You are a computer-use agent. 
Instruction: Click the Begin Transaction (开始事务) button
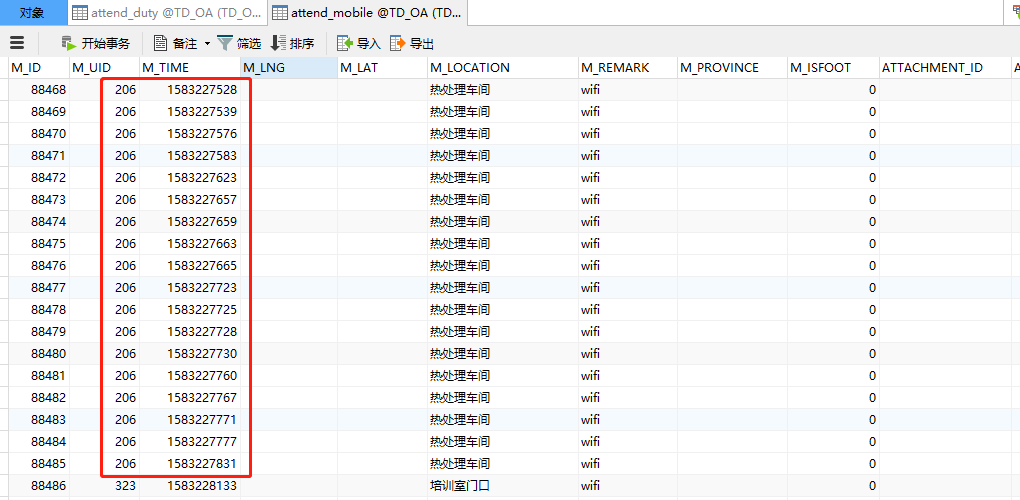click(95, 43)
